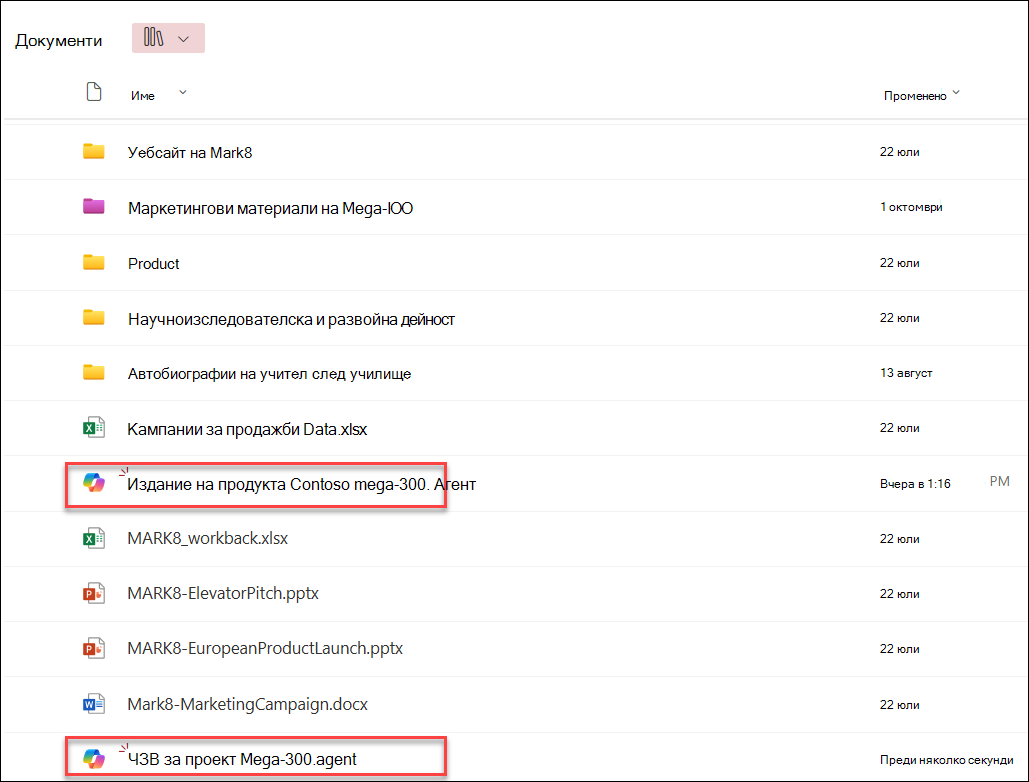Sort by the Променено column header
Image resolution: width=1029 pixels, height=782 pixels.
[915, 96]
